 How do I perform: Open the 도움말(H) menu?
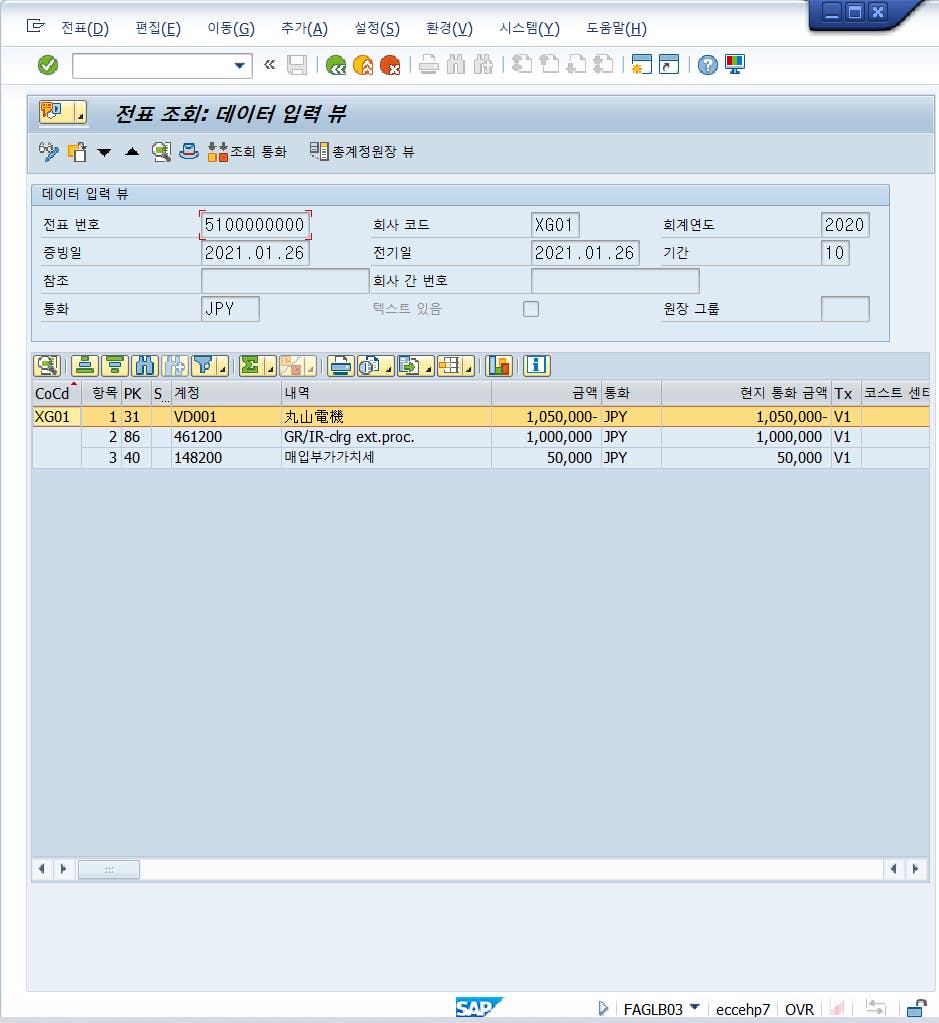(616, 29)
